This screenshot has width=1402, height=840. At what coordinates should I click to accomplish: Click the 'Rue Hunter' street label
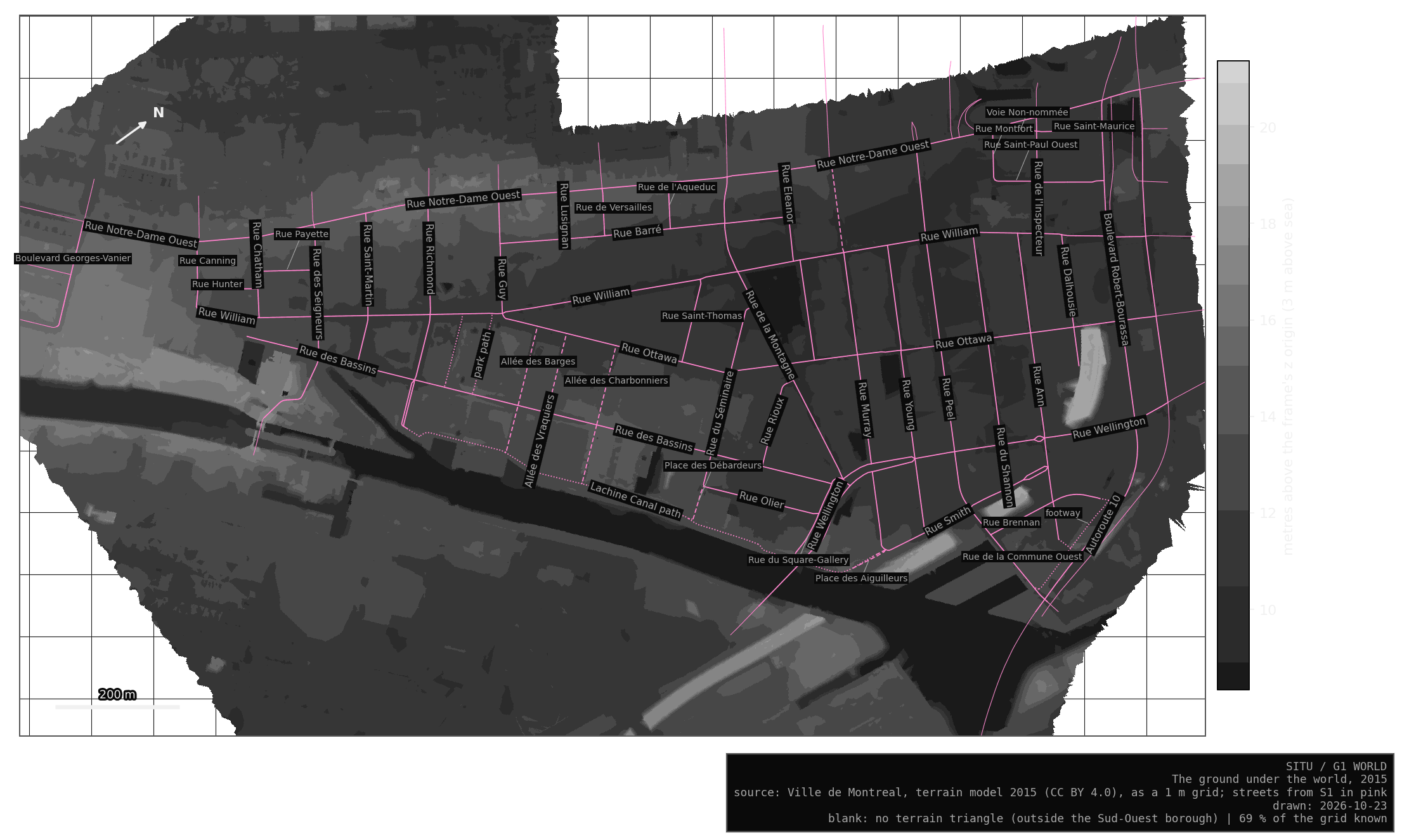(217, 285)
